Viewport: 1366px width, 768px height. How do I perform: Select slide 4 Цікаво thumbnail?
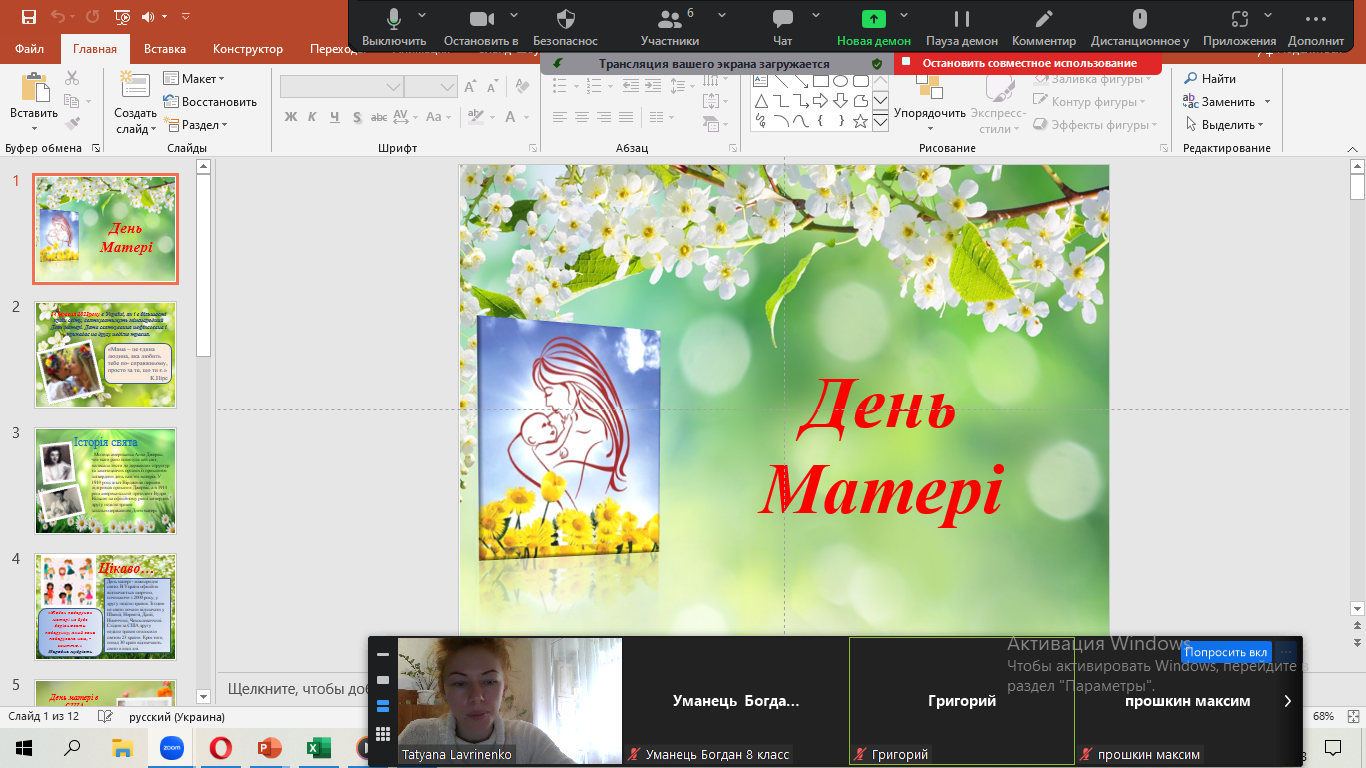coord(105,607)
